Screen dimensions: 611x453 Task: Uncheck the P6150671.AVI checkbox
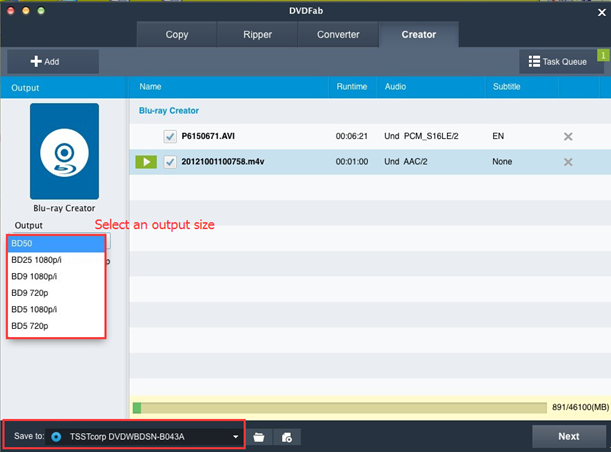coord(170,136)
